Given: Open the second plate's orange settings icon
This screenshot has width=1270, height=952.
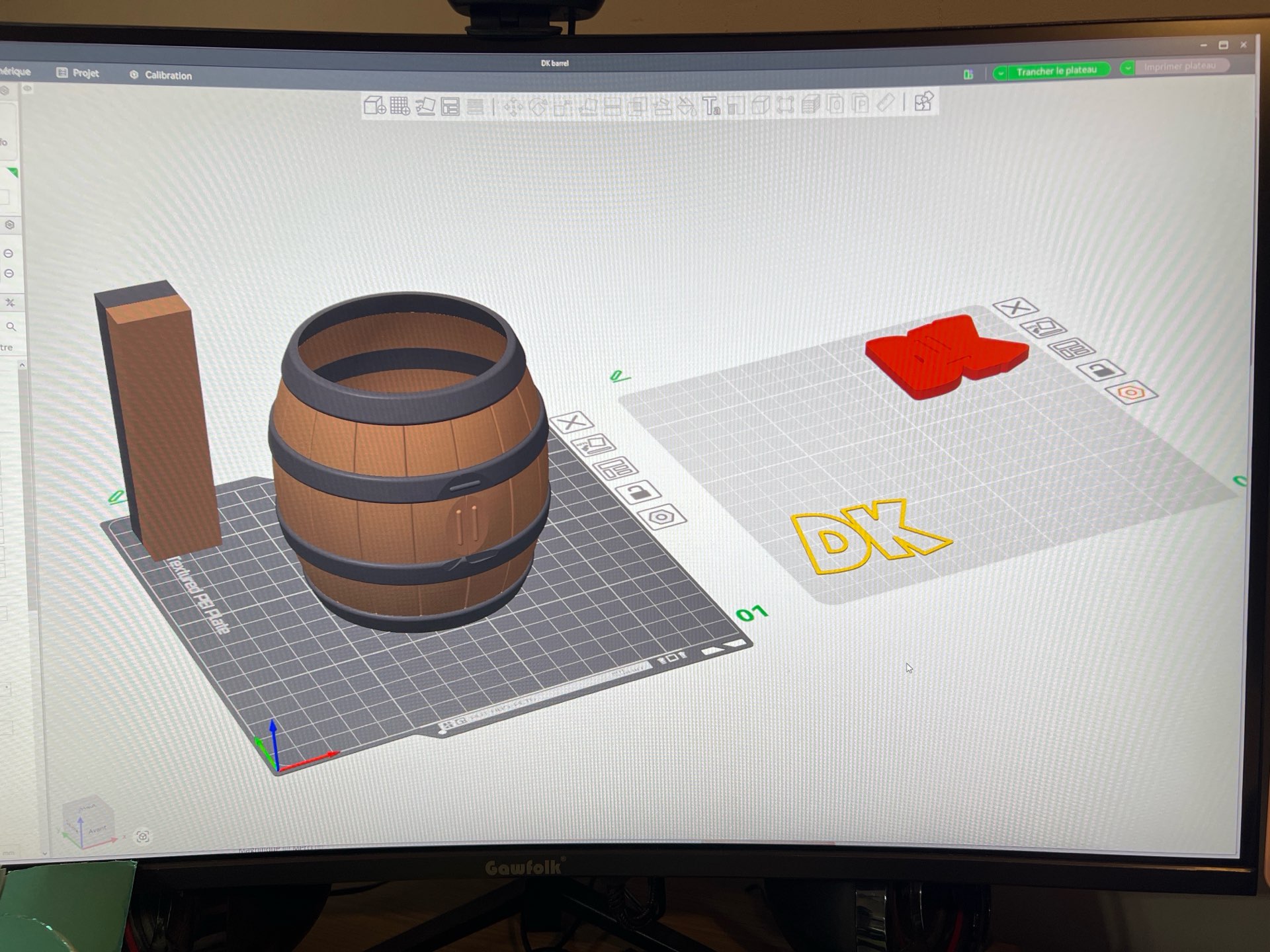Looking at the screenshot, I should click(1132, 393).
